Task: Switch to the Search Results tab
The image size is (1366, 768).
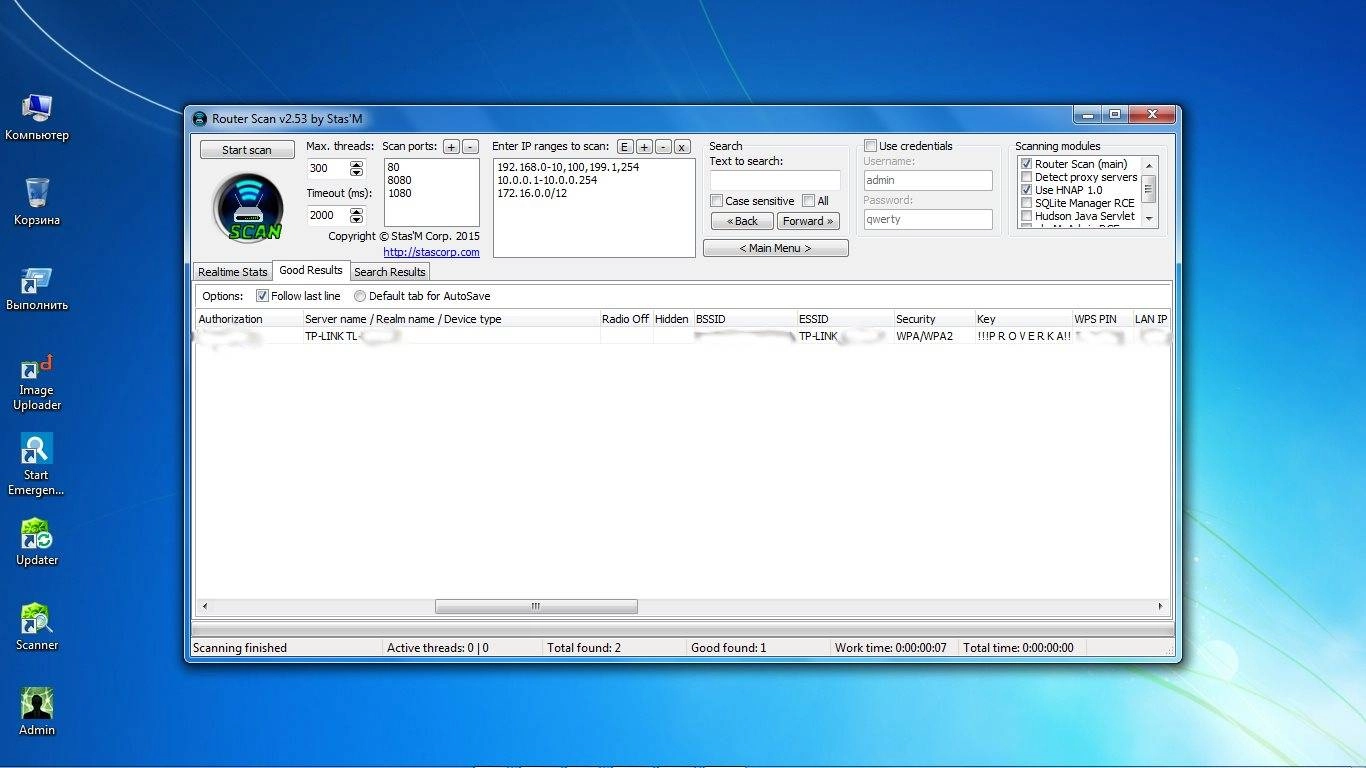Action: (x=390, y=272)
